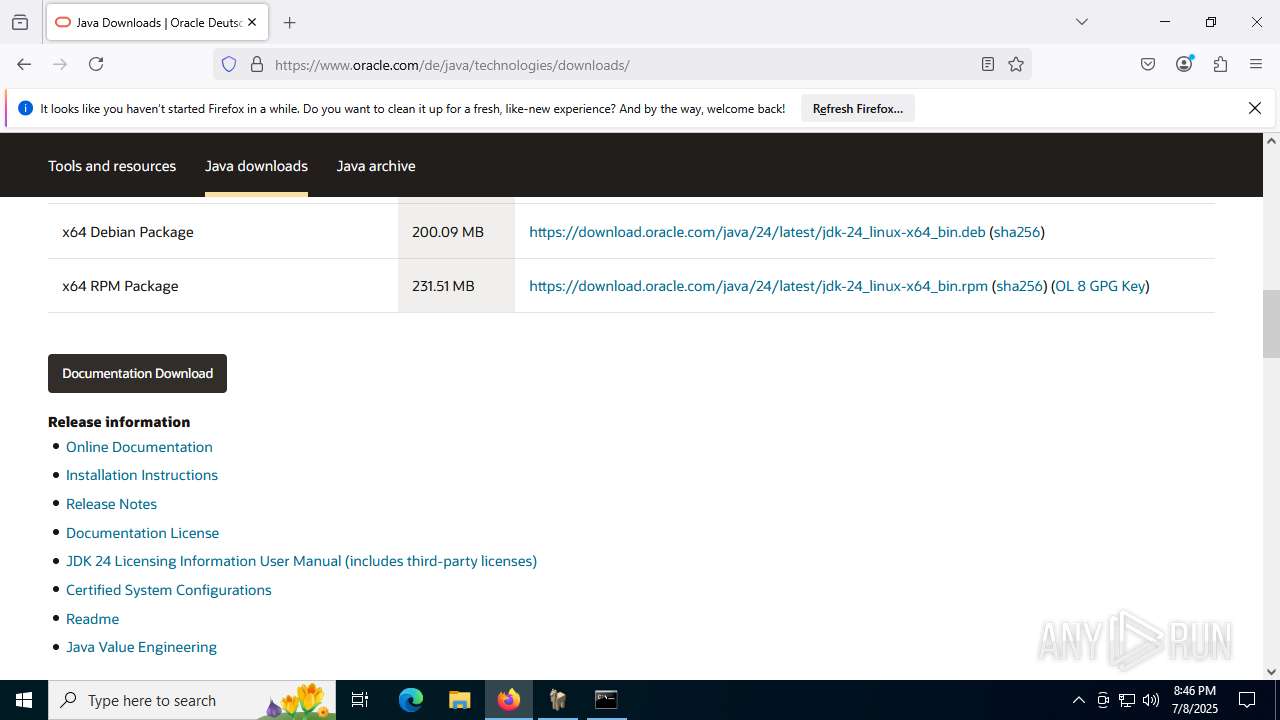Open Save to Pocket icon

(x=1148, y=64)
